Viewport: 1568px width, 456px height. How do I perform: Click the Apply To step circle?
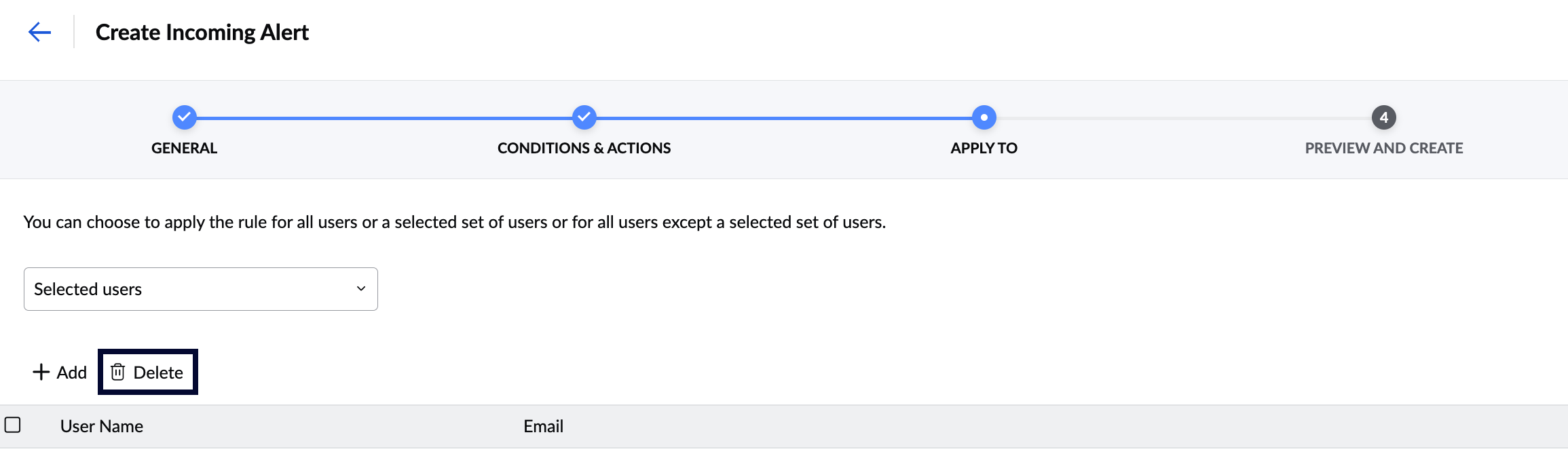[984, 117]
